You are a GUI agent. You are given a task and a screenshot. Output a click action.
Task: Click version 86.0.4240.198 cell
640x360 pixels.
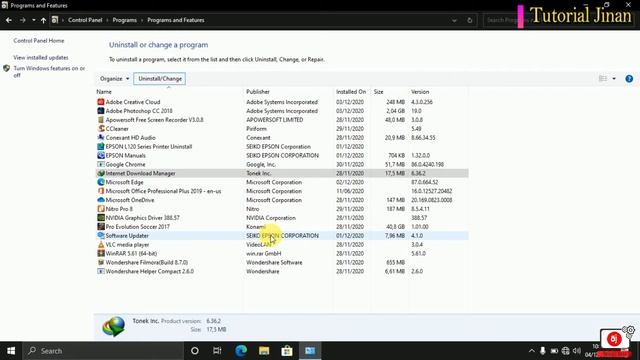[427, 164]
